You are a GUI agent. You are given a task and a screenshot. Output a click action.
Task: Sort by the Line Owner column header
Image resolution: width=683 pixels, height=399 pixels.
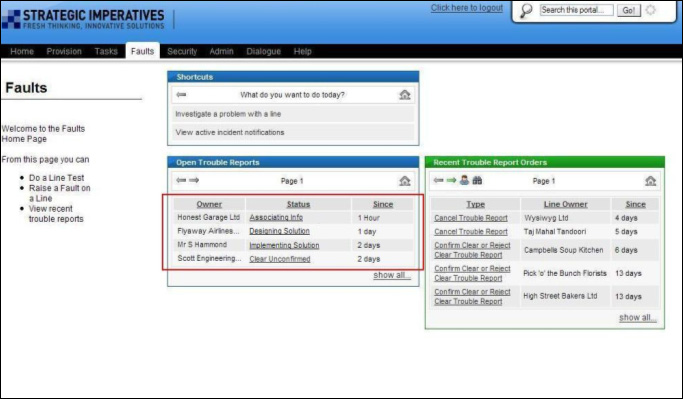[565, 204]
